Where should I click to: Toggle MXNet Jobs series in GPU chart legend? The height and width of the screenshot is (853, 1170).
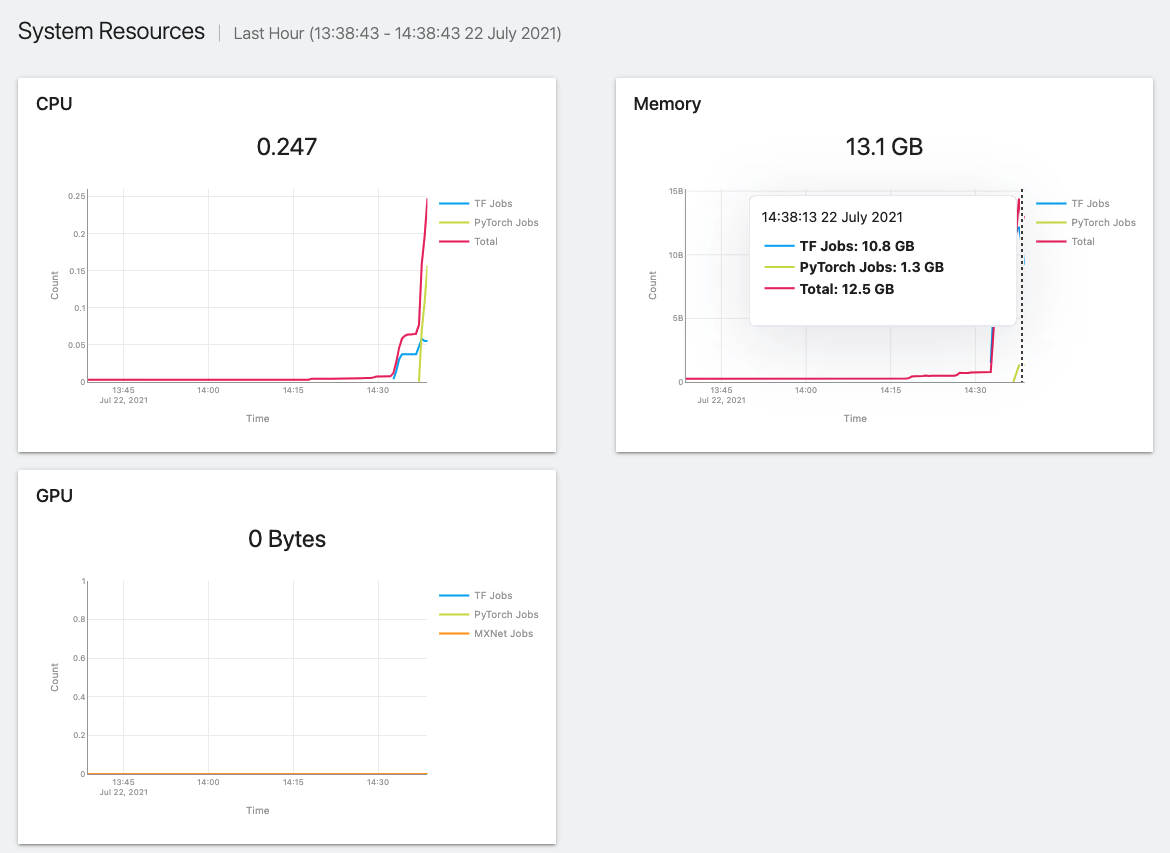pyautogui.click(x=487, y=634)
